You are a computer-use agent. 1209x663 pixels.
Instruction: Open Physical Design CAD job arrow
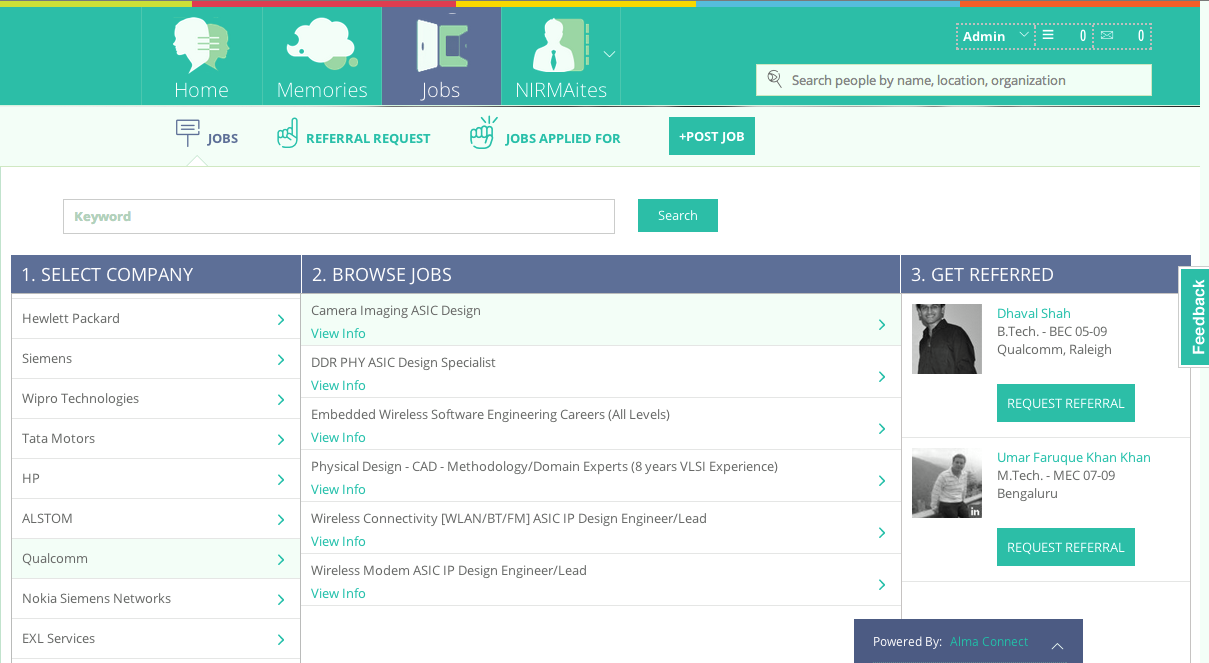882,481
